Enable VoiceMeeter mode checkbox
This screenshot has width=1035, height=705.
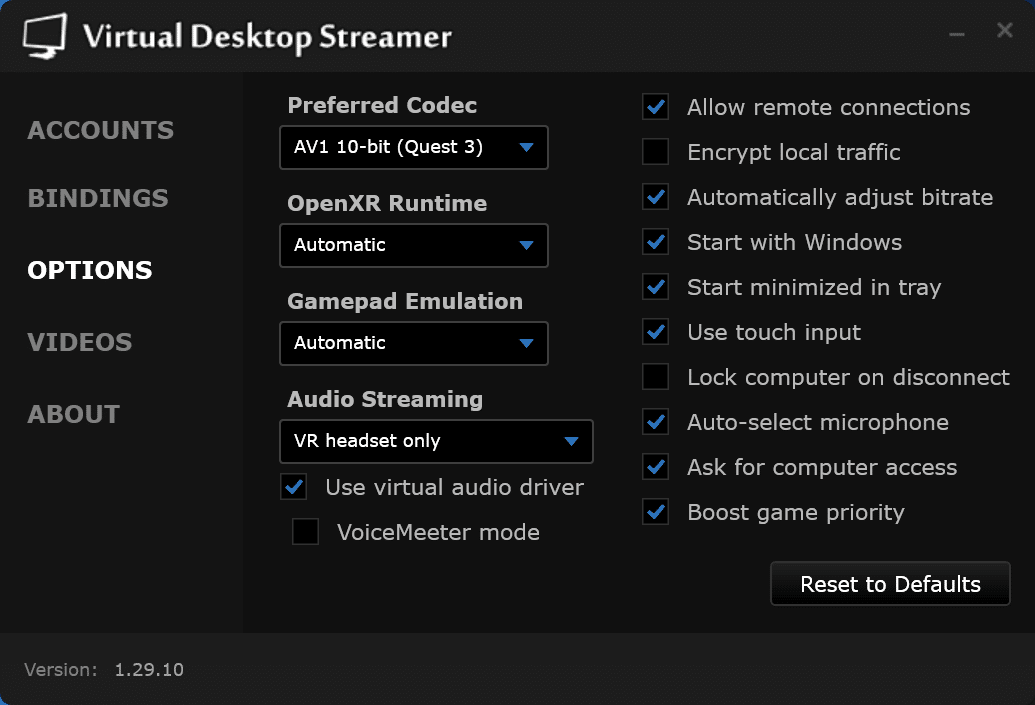click(x=305, y=532)
